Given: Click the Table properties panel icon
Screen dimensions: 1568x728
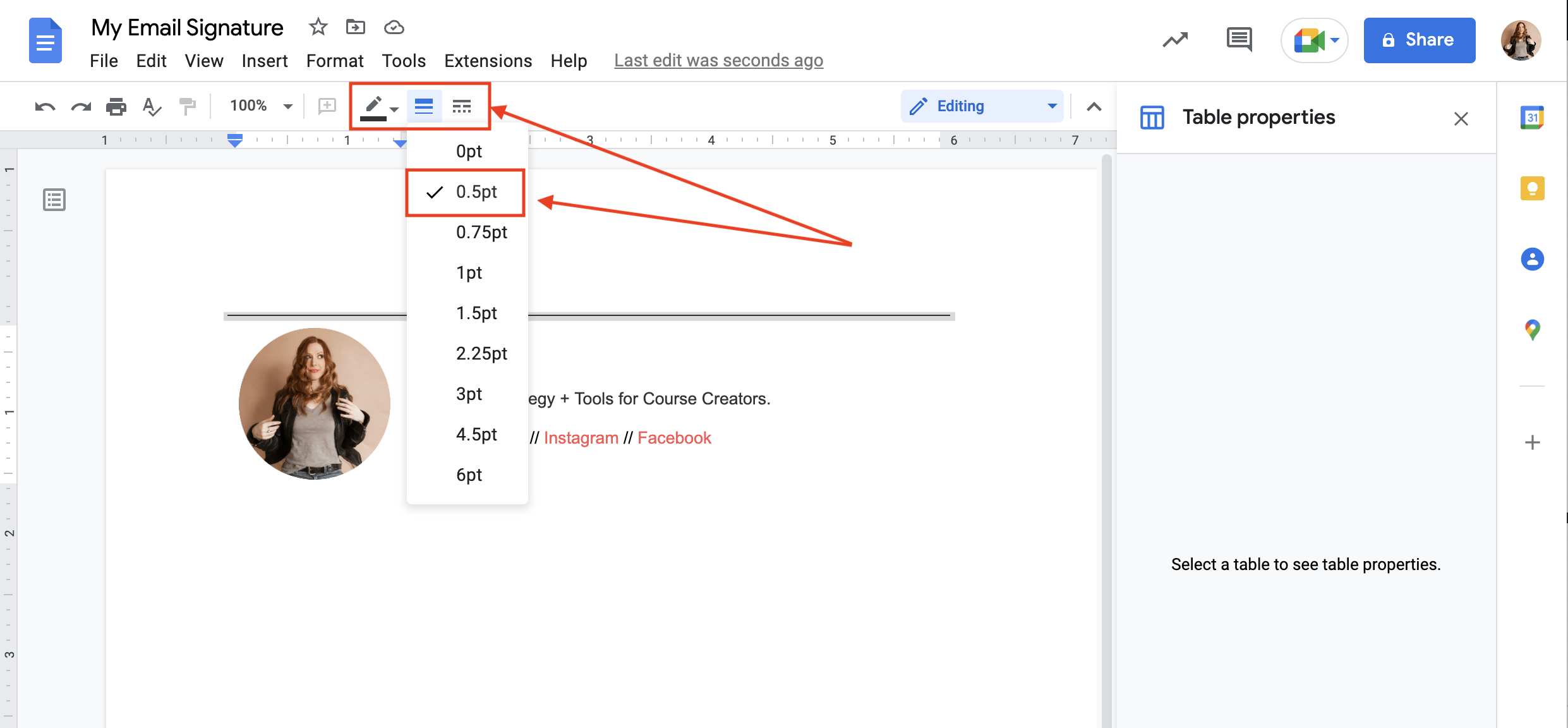Looking at the screenshot, I should [x=1152, y=118].
